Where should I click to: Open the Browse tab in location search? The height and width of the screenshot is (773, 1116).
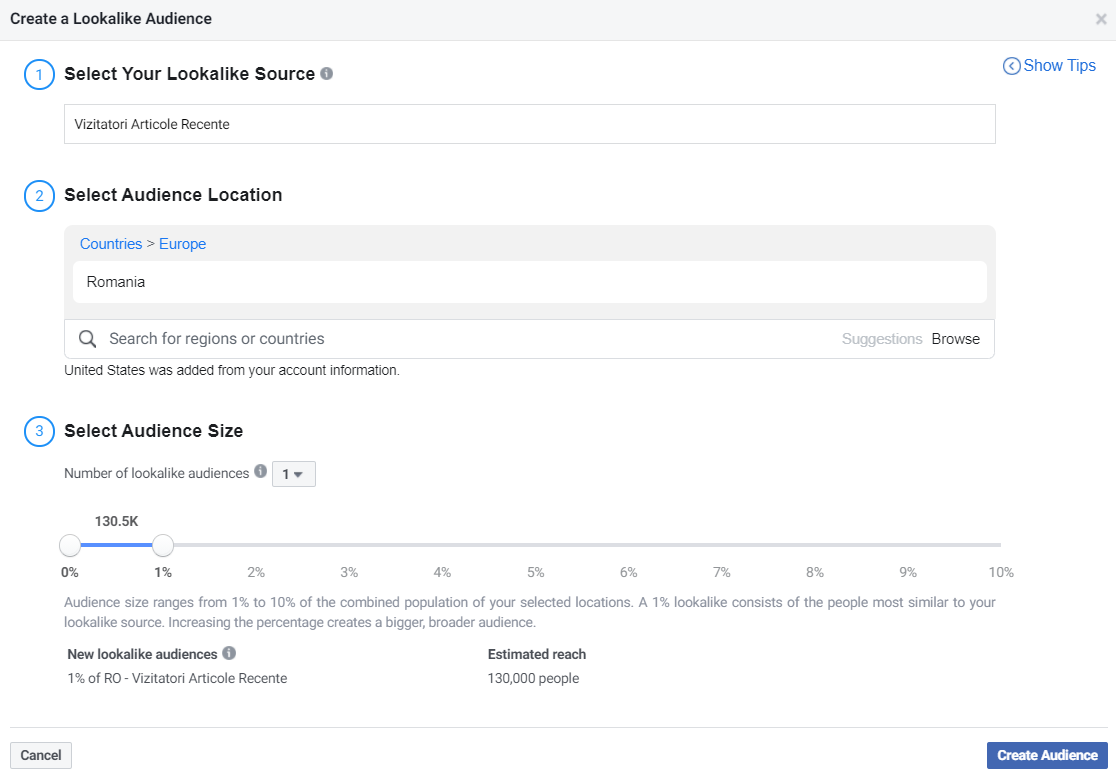point(956,339)
